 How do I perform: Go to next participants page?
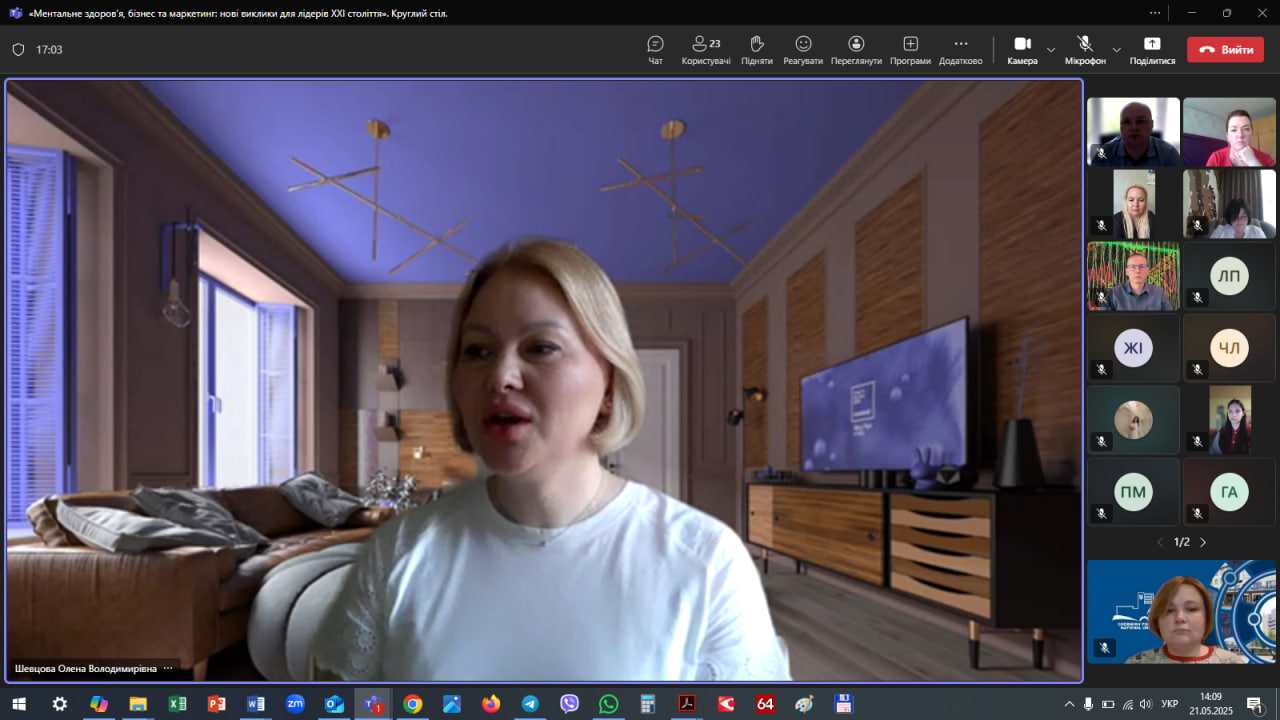(x=1203, y=542)
